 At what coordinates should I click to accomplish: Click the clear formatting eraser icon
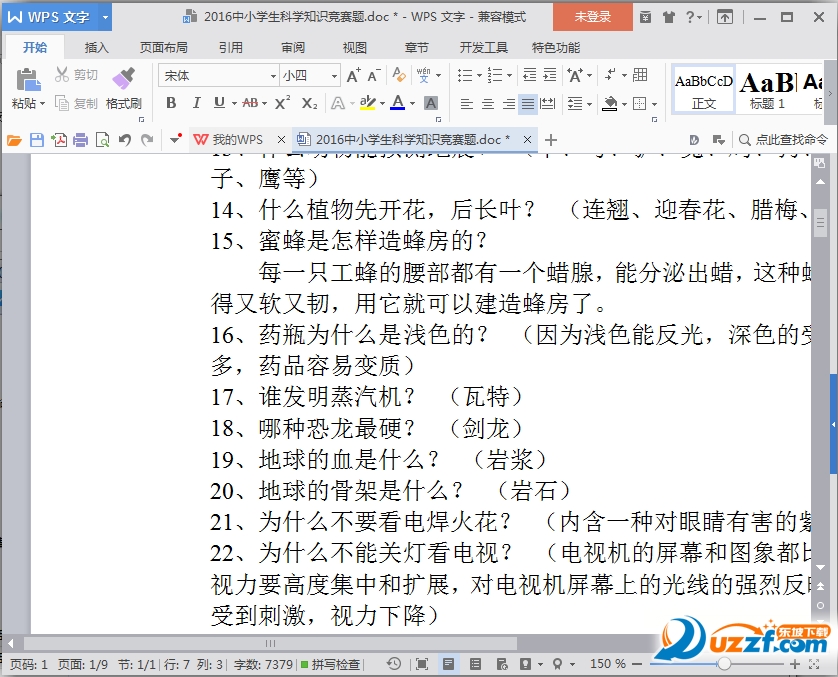tap(399, 75)
